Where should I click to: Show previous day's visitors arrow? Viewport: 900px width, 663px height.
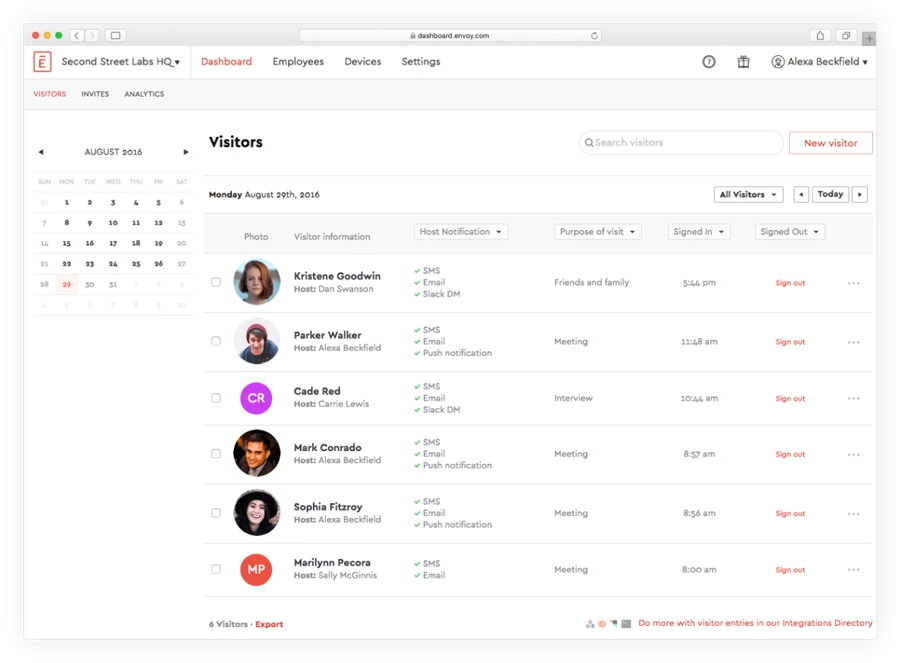click(801, 195)
